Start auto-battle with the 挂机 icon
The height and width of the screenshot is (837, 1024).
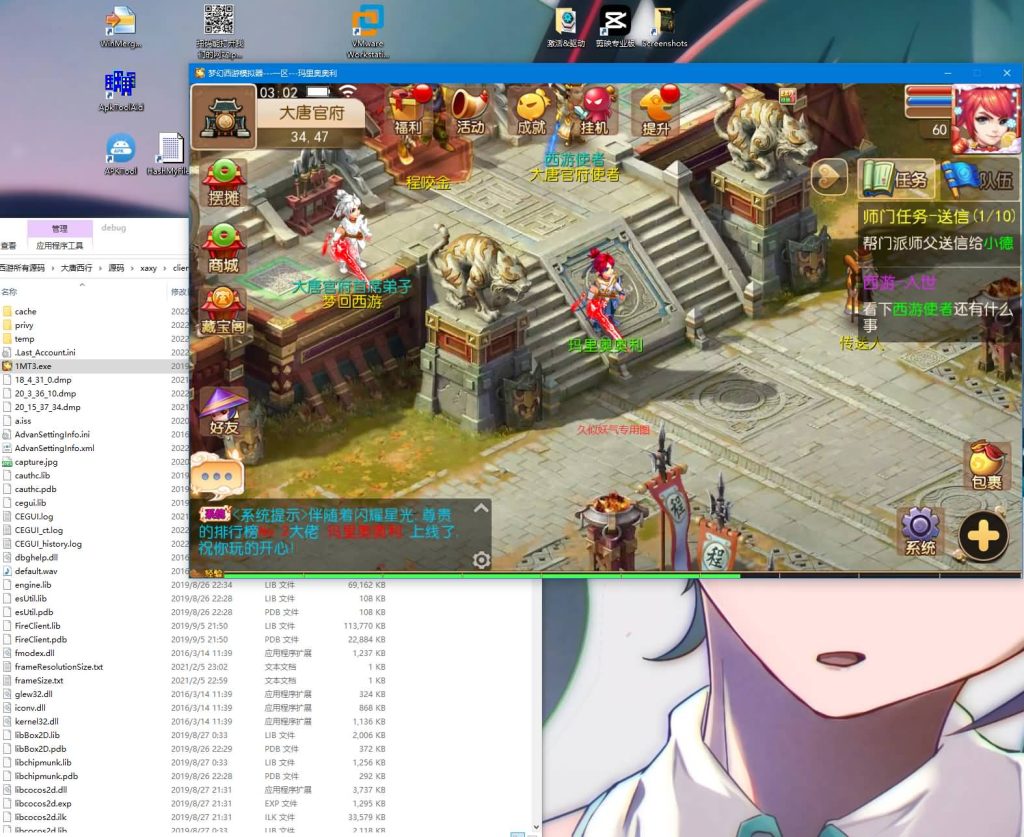595,111
